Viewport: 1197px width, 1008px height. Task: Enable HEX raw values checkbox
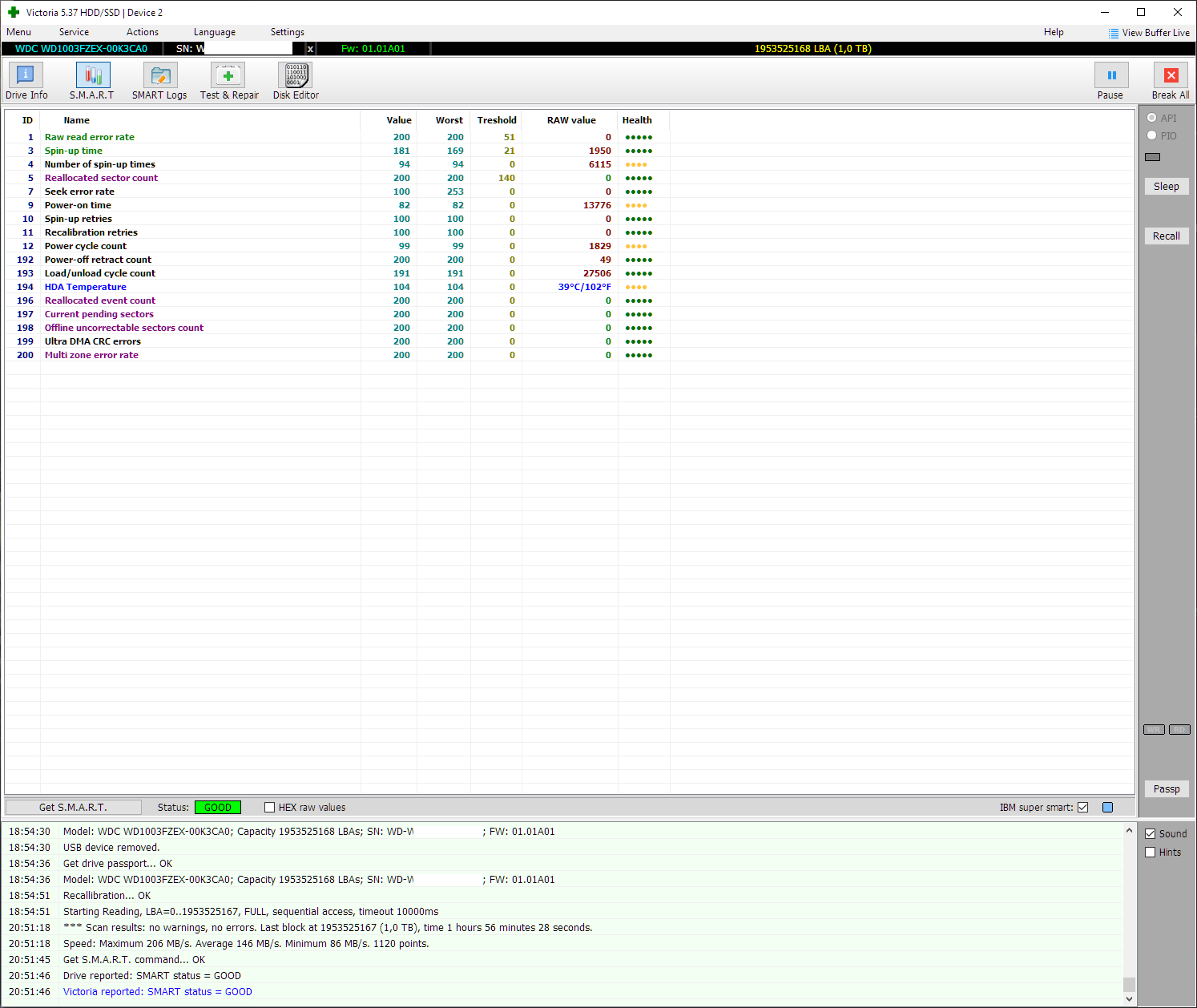click(x=270, y=808)
